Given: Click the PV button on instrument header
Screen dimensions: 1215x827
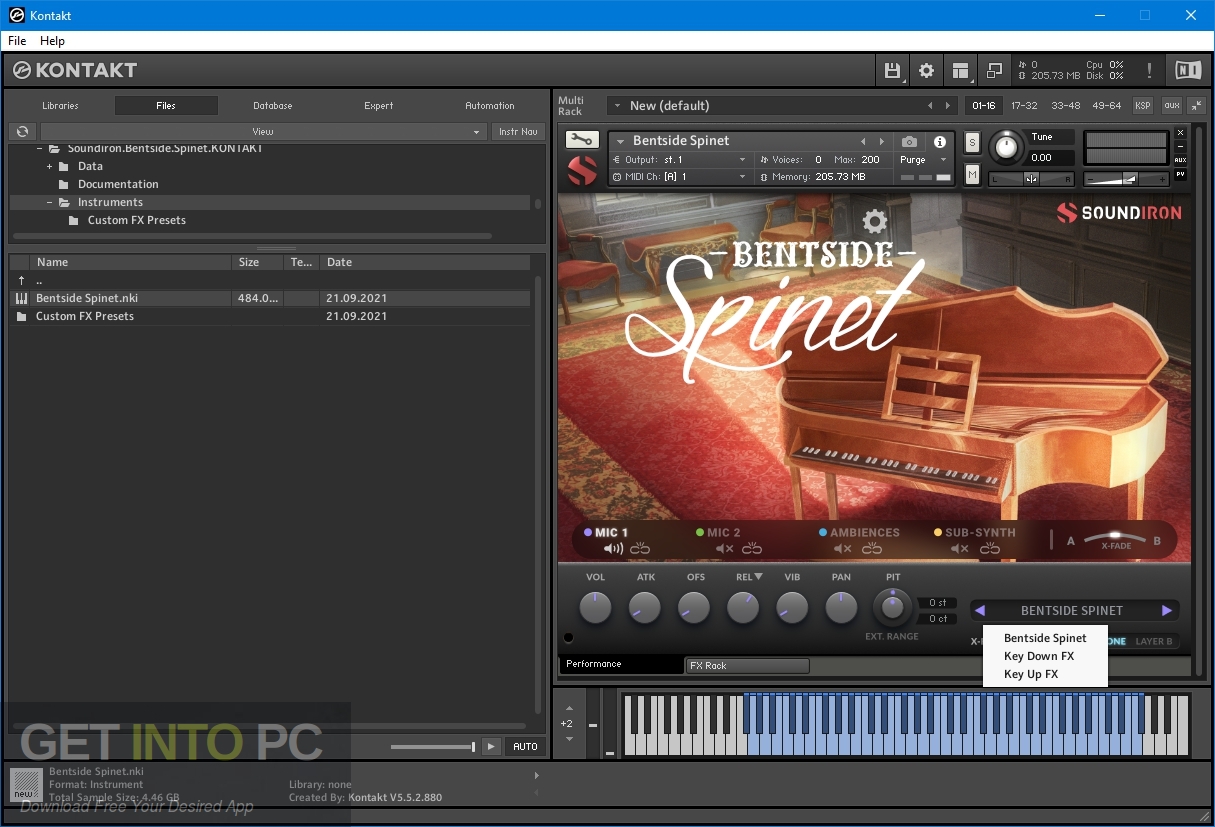Looking at the screenshot, I should pos(1180,174).
